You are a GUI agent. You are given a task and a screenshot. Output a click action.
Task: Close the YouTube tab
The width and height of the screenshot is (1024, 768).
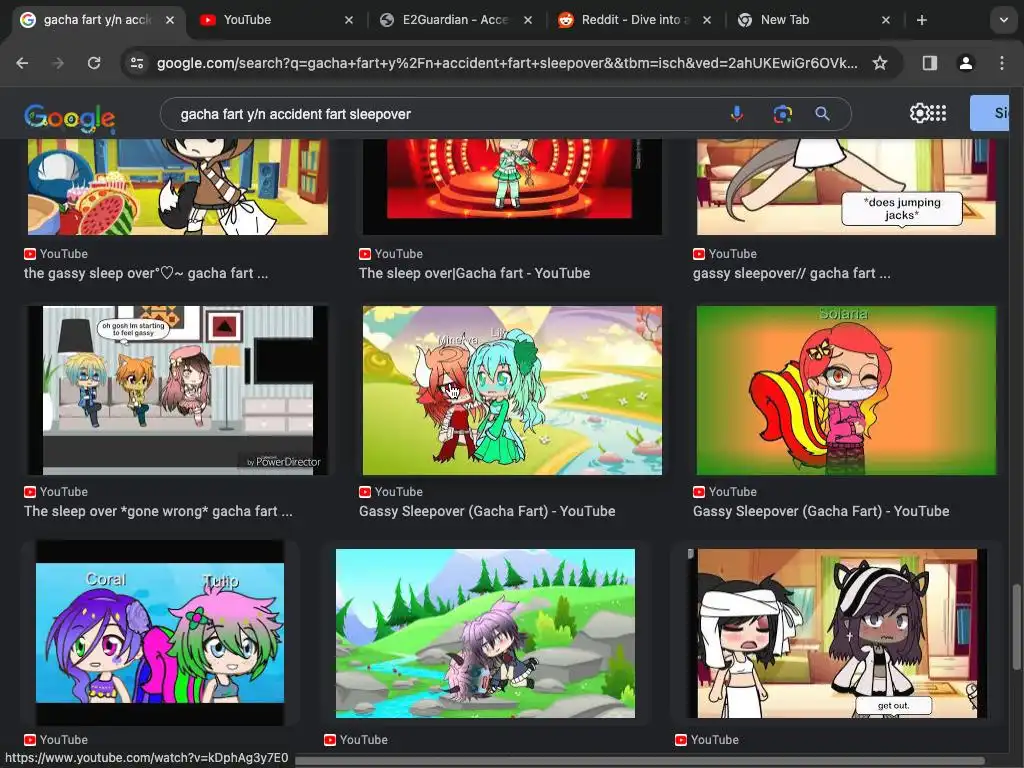(349, 20)
